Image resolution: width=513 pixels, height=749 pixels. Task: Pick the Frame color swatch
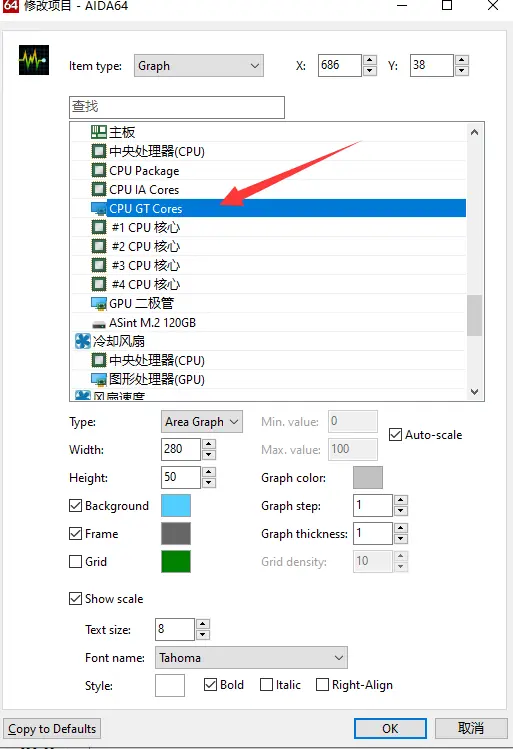[176, 534]
